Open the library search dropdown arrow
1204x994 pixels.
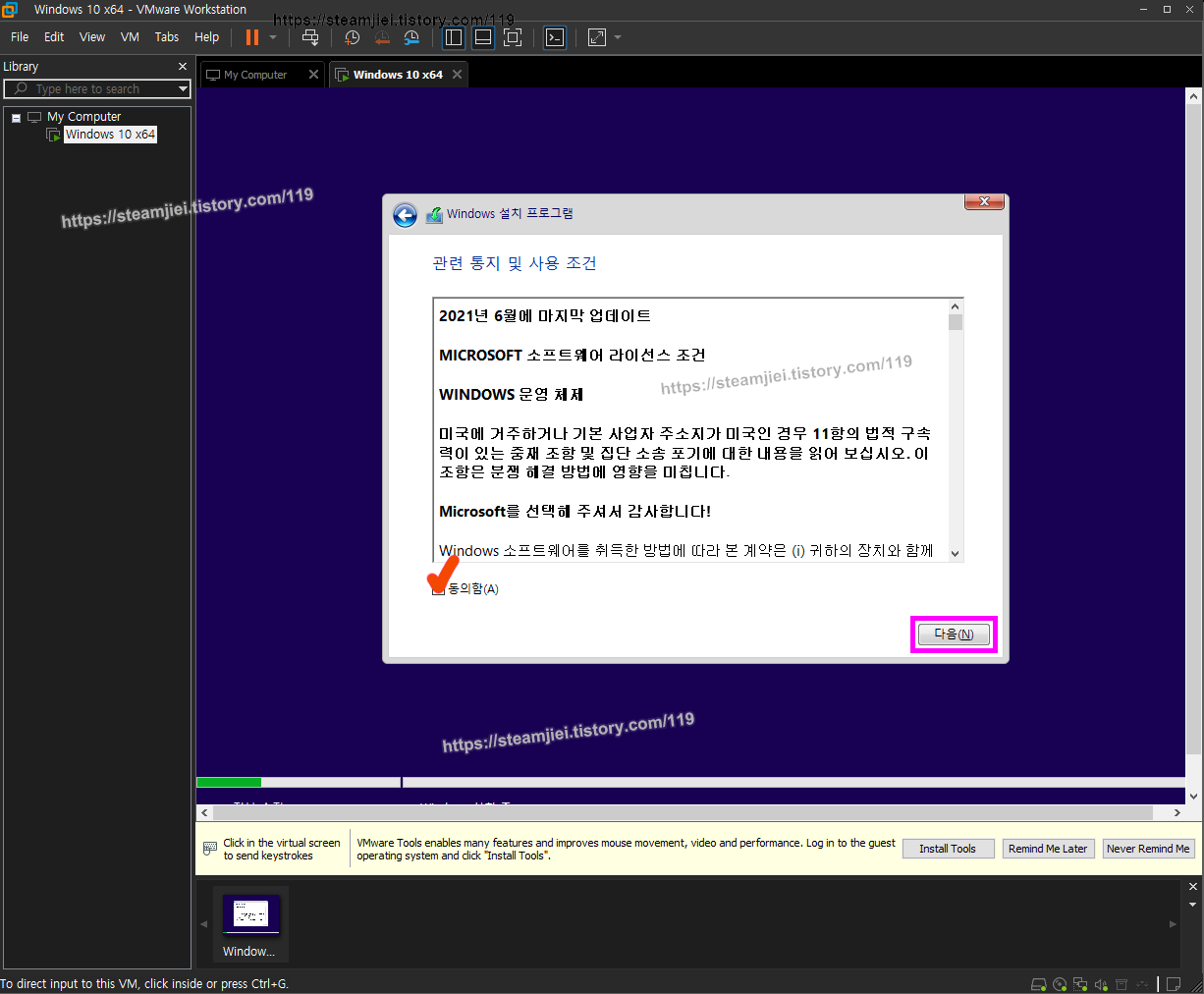tap(183, 89)
